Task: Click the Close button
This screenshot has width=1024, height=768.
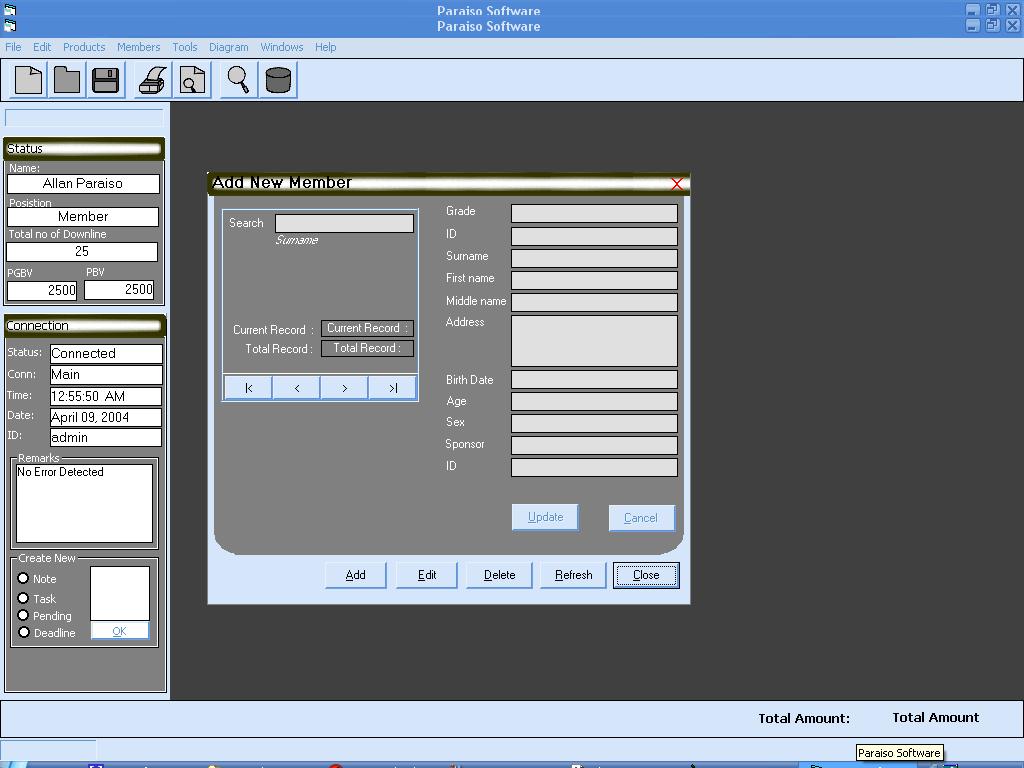Action: (646, 575)
